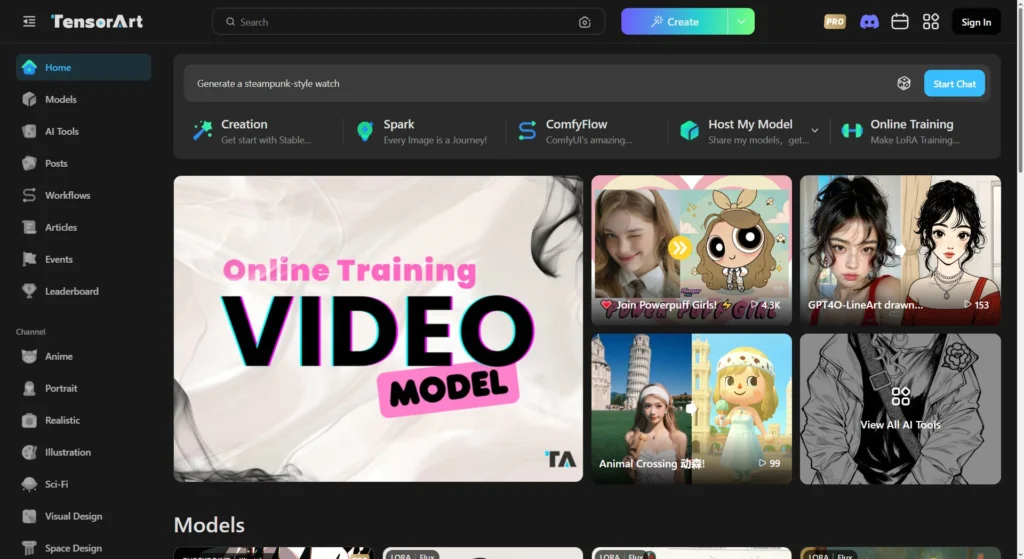Viewport: 1024px width, 559px height.
Task: Click the Models section heading
Action: [209, 525]
